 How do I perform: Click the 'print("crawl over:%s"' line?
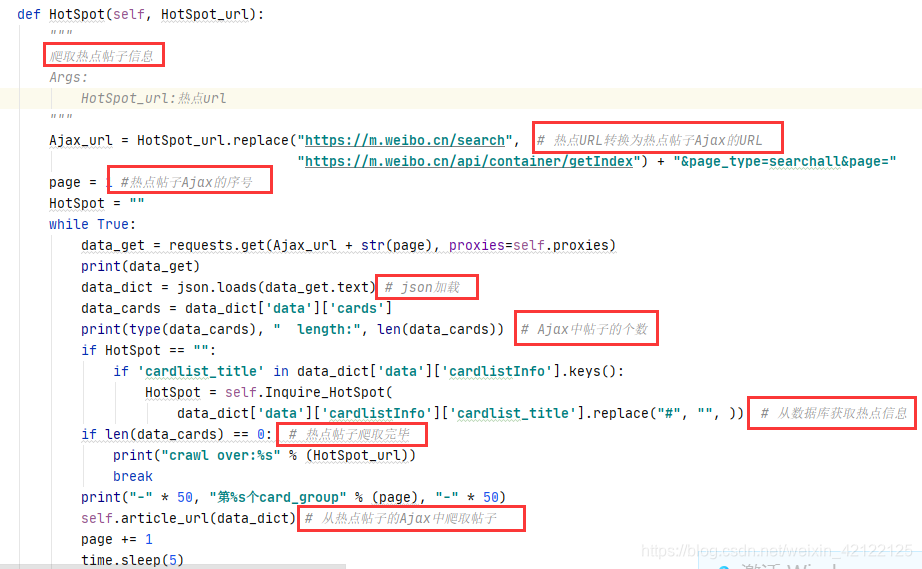pyautogui.click(x=264, y=456)
